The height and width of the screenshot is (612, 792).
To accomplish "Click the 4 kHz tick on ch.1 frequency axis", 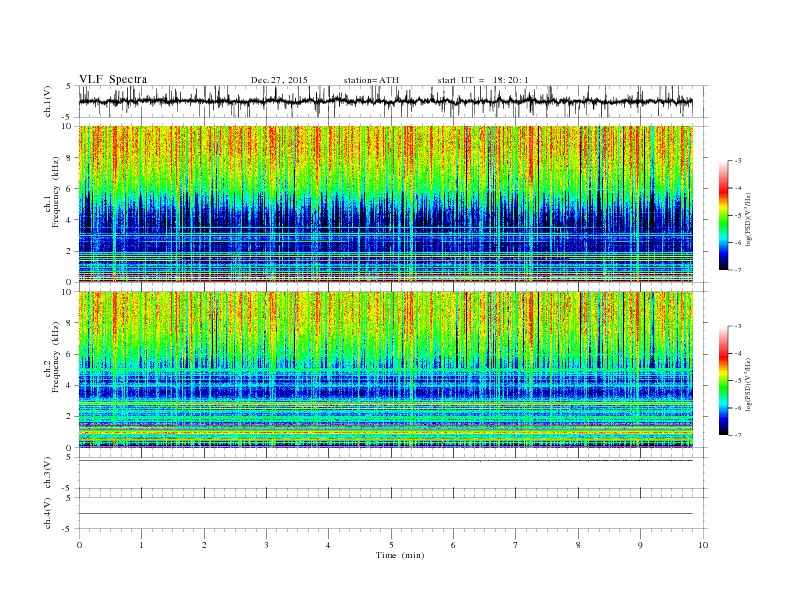I will coord(70,220).
